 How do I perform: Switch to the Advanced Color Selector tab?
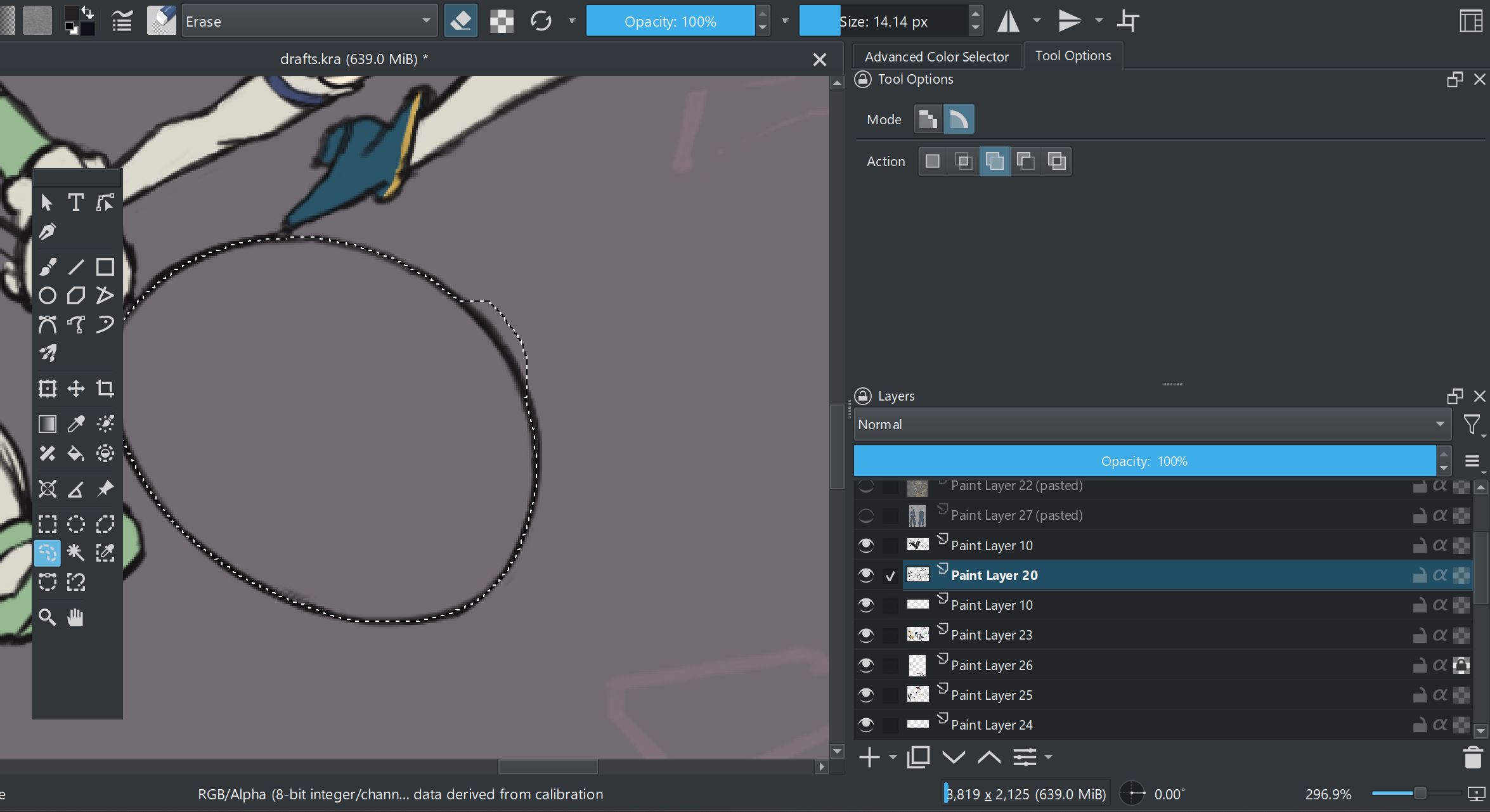[x=936, y=56]
